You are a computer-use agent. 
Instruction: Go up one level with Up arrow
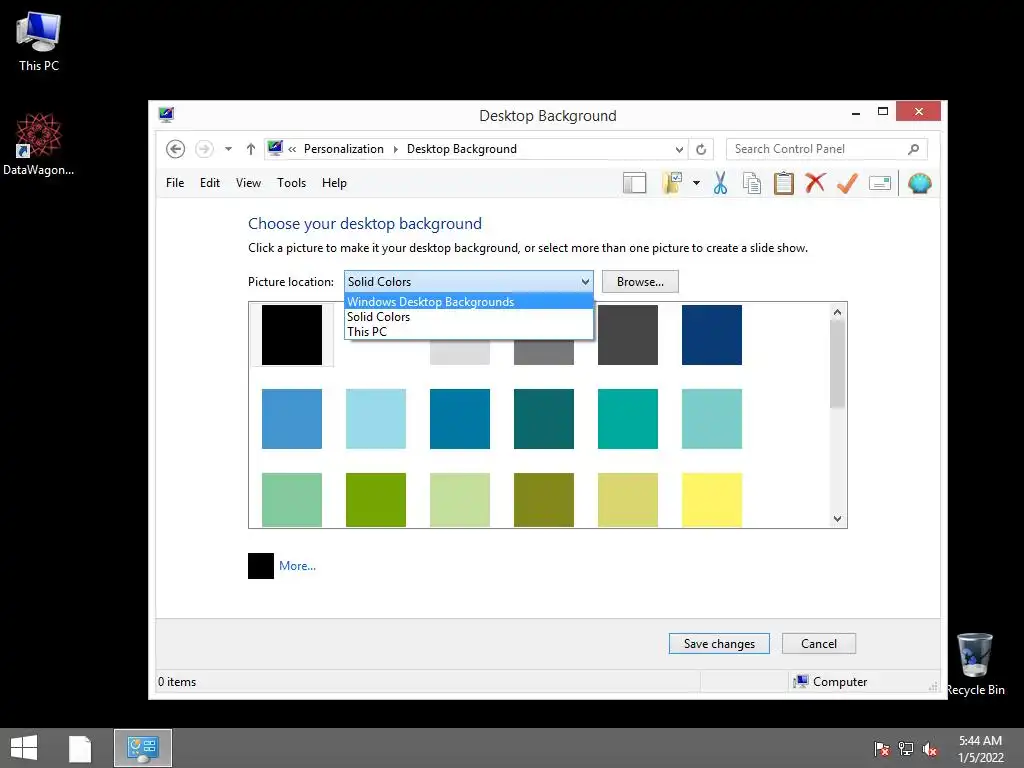[250, 149]
